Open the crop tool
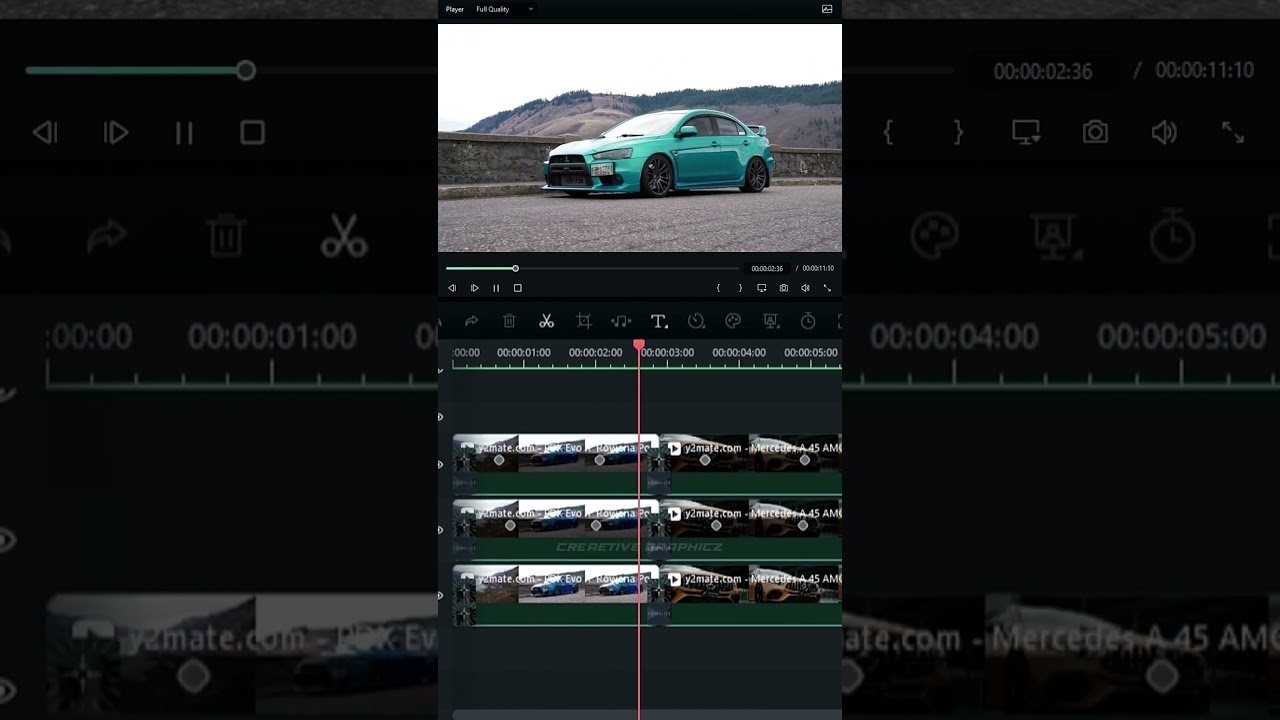1280x720 pixels. point(584,321)
